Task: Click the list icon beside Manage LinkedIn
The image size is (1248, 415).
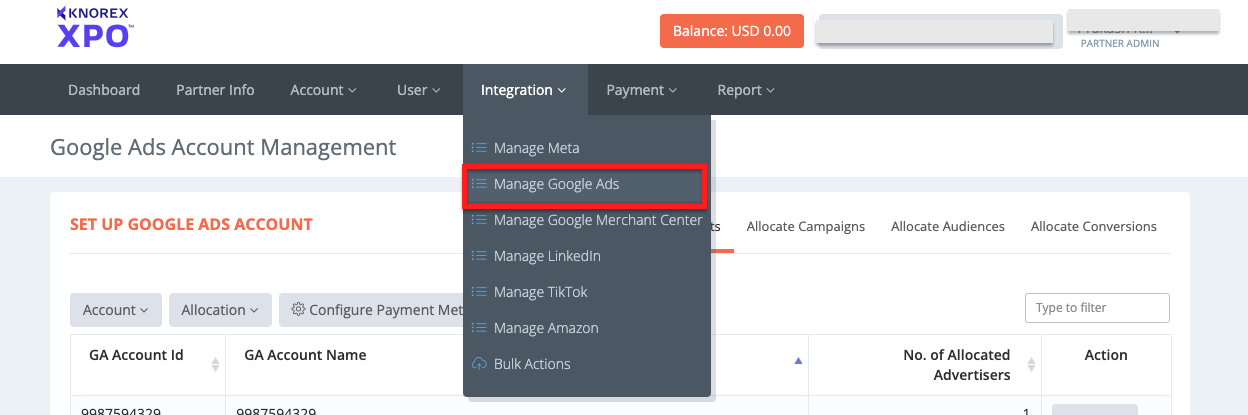Action: pos(479,256)
